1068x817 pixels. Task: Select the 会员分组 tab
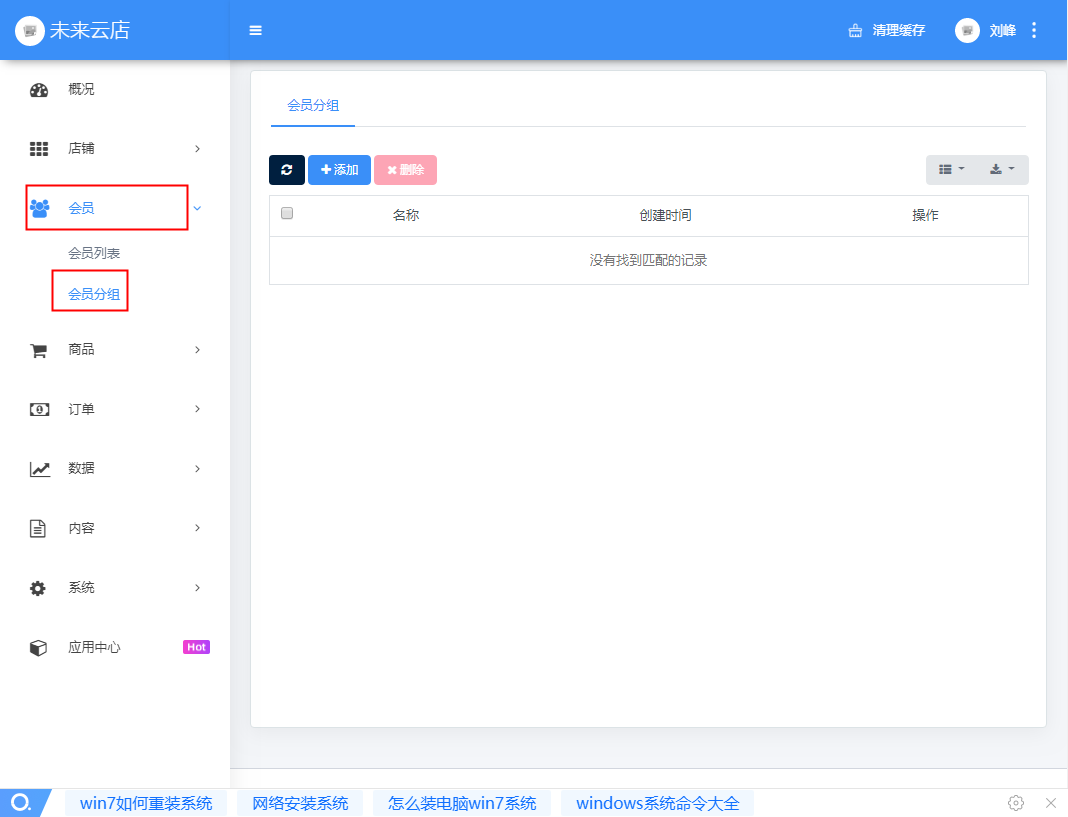[313, 105]
